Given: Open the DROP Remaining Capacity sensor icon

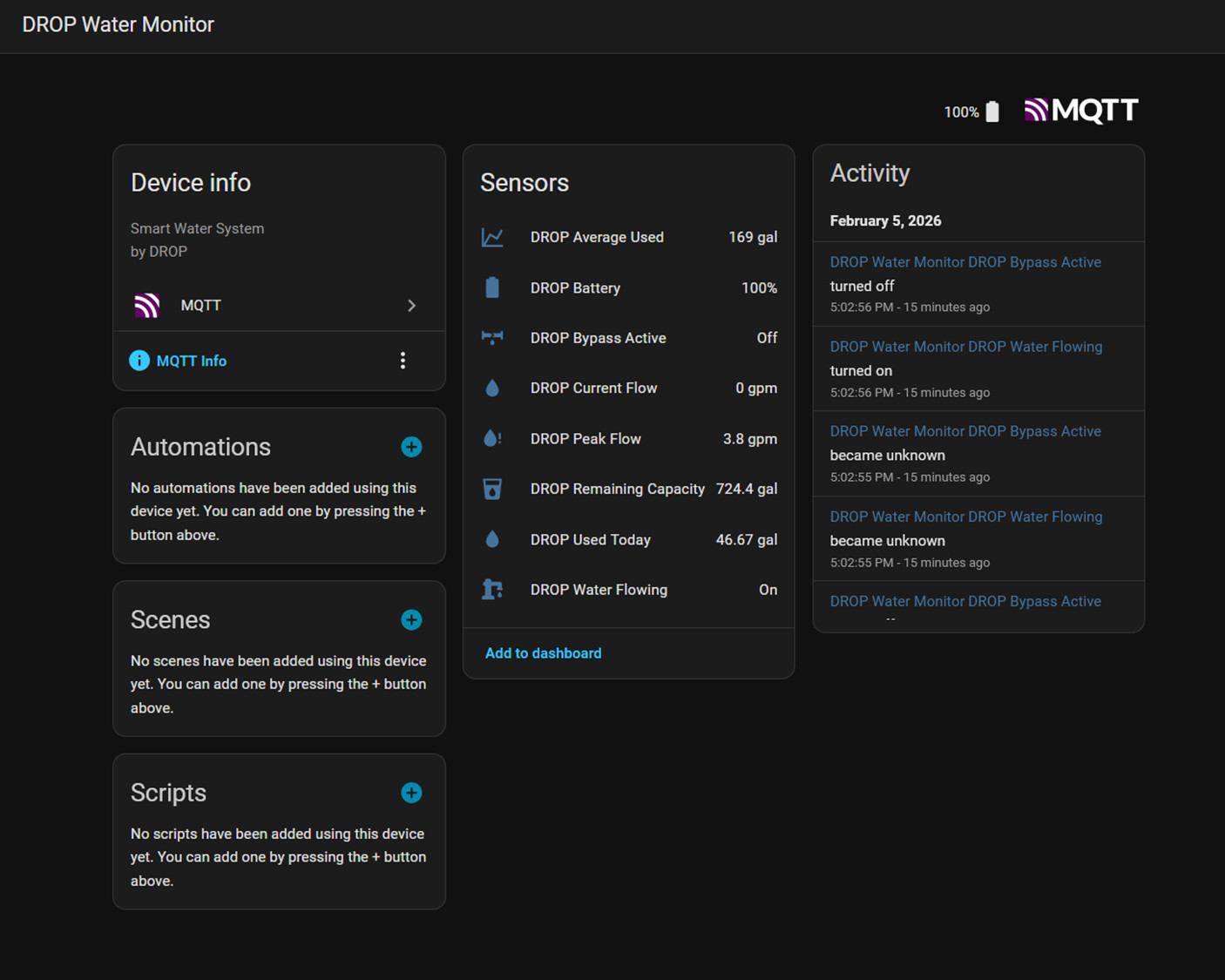Looking at the screenshot, I should tap(492, 489).
